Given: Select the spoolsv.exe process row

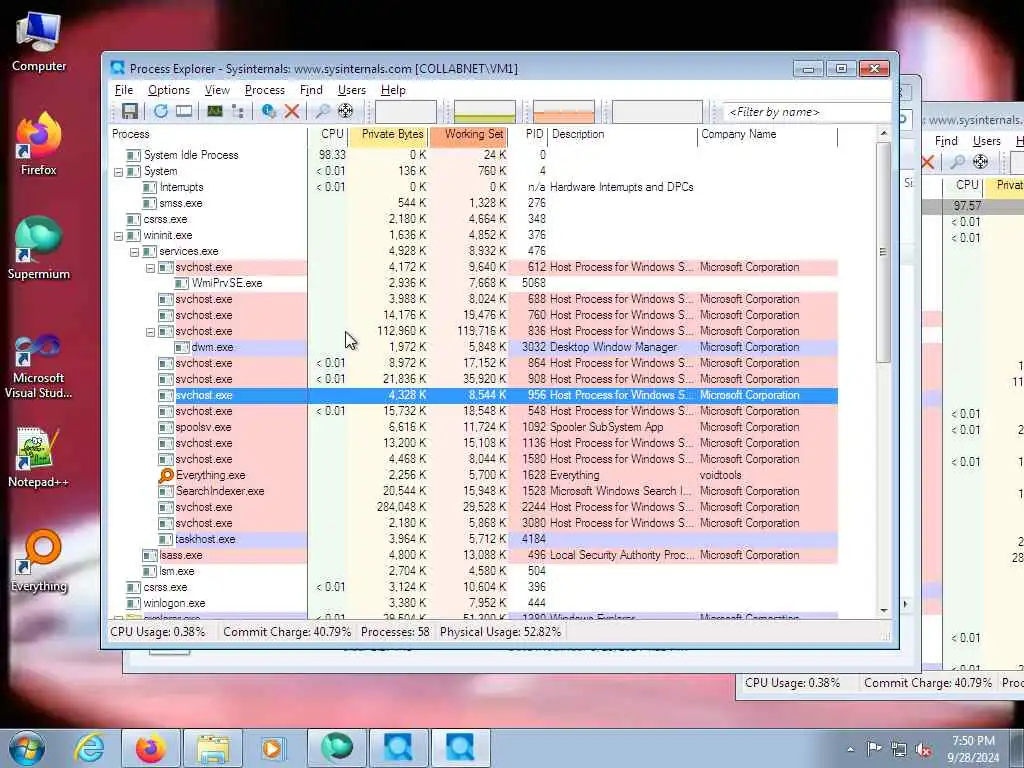Looking at the screenshot, I should [475, 428].
